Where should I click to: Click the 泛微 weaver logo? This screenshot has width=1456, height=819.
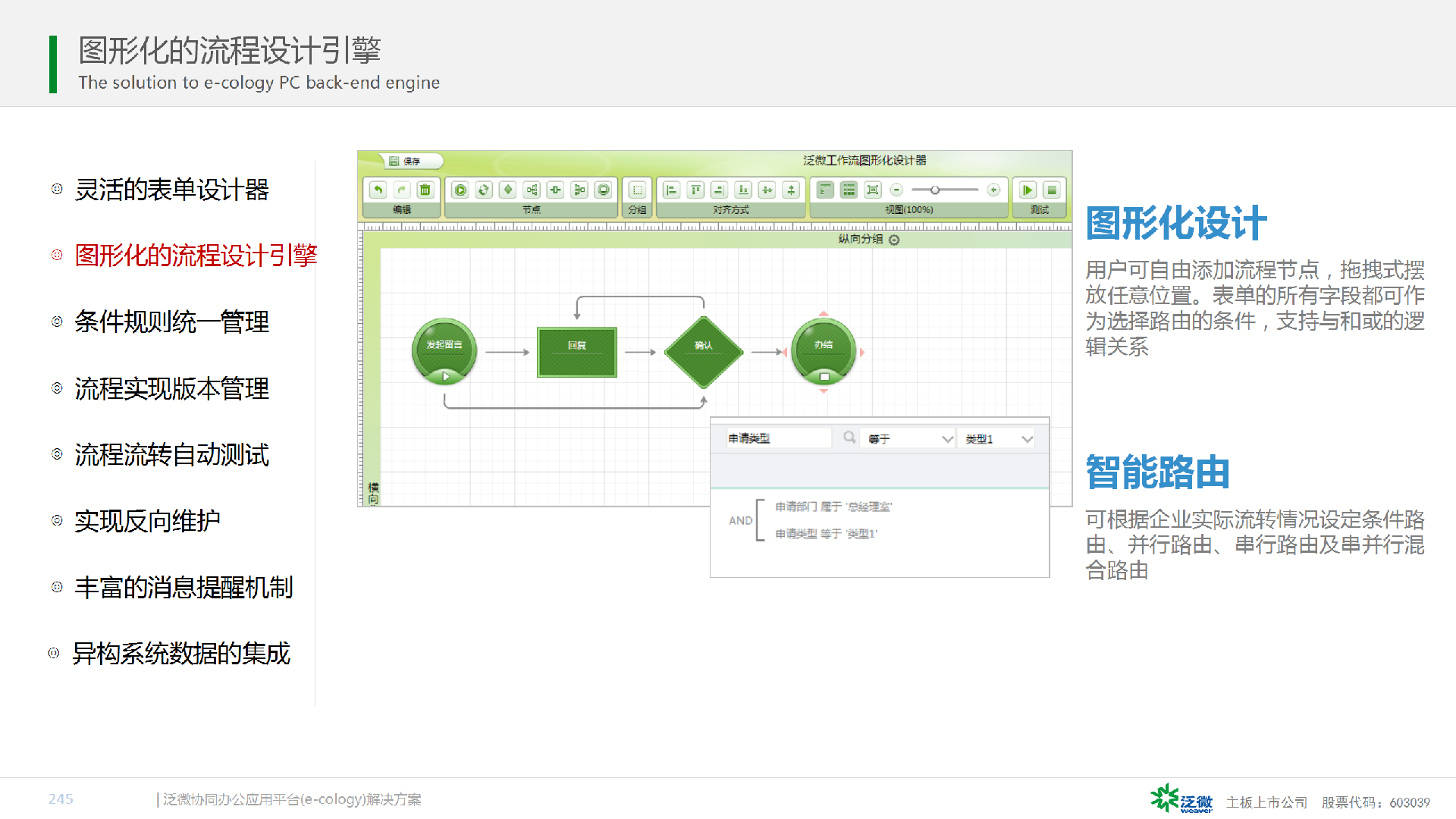coord(1181,799)
